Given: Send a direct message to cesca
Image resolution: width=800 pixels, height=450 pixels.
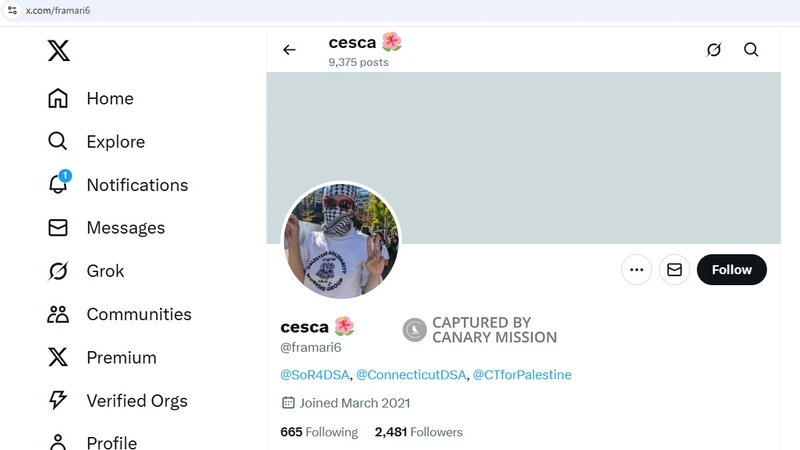Looking at the screenshot, I should [x=674, y=270].
